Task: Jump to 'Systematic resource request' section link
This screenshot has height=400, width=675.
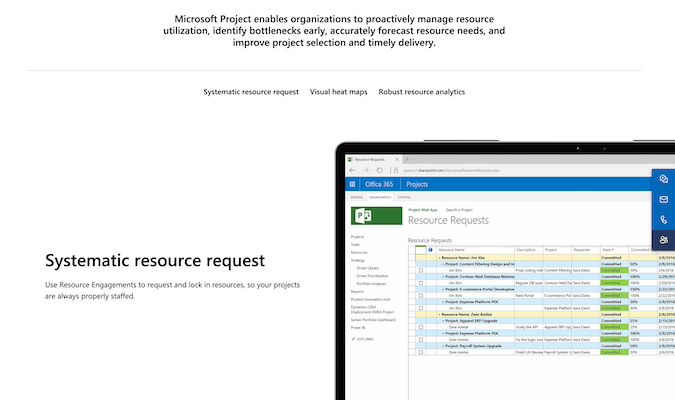Action: tap(251, 92)
